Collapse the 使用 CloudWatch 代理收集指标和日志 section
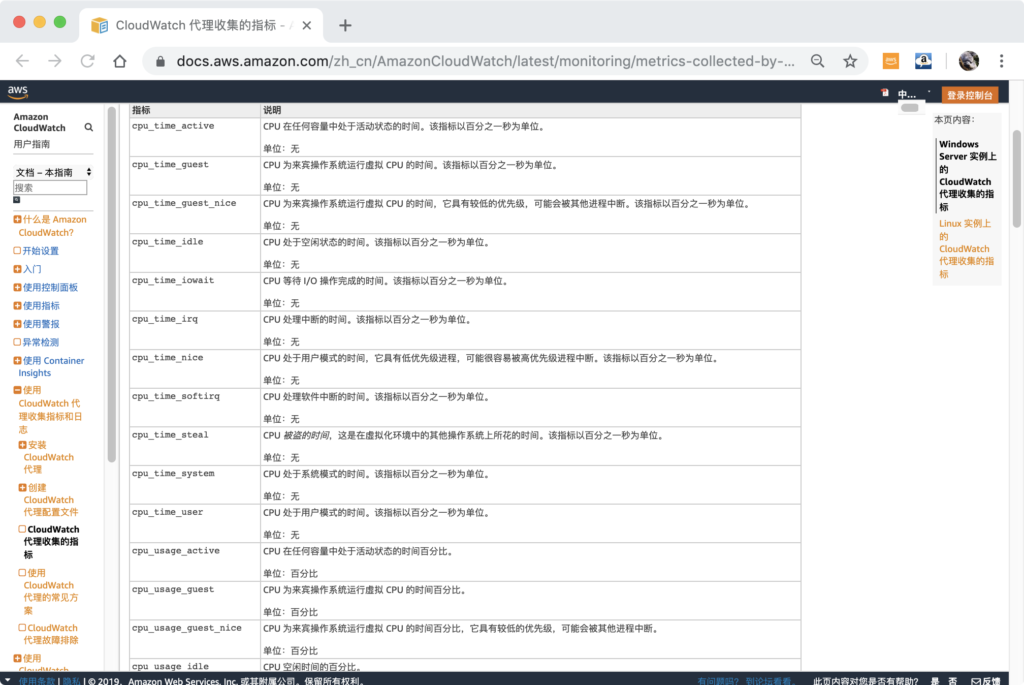Screen dimensions: 1024x685 coord(17,390)
